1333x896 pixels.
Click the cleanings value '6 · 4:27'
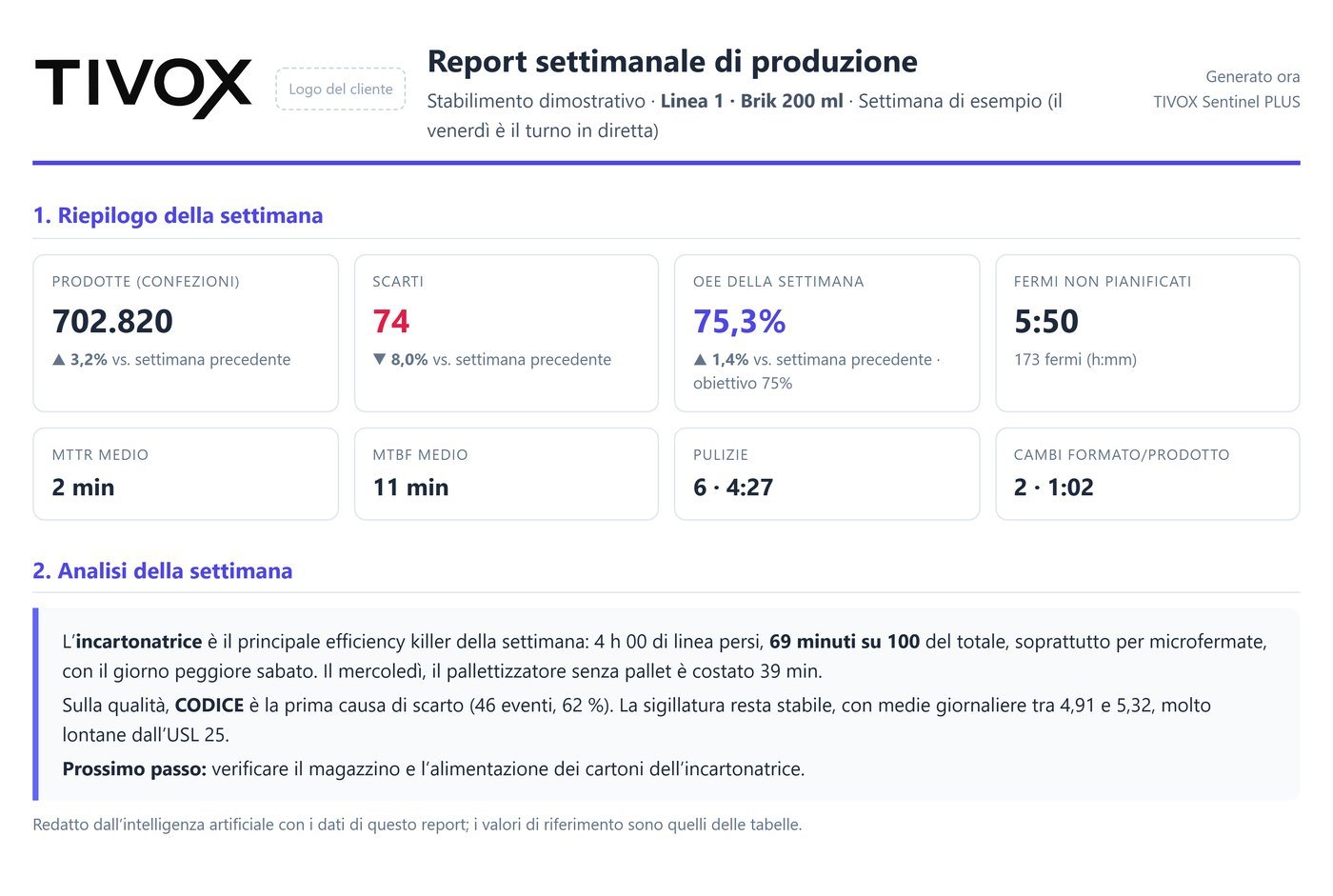733,488
